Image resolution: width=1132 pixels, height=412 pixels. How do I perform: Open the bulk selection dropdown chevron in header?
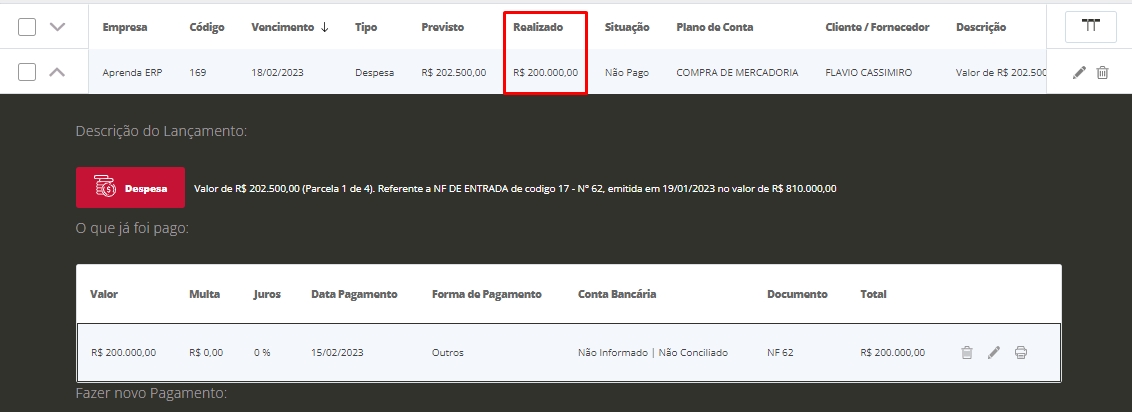[57, 27]
